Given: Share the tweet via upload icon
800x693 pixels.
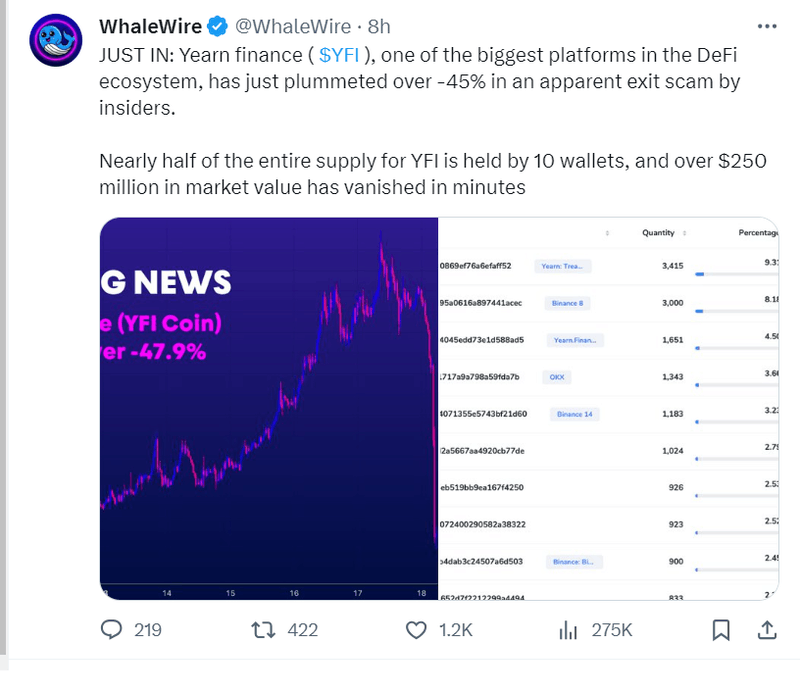Looking at the screenshot, I should pyautogui.click(x=767, y=630).
